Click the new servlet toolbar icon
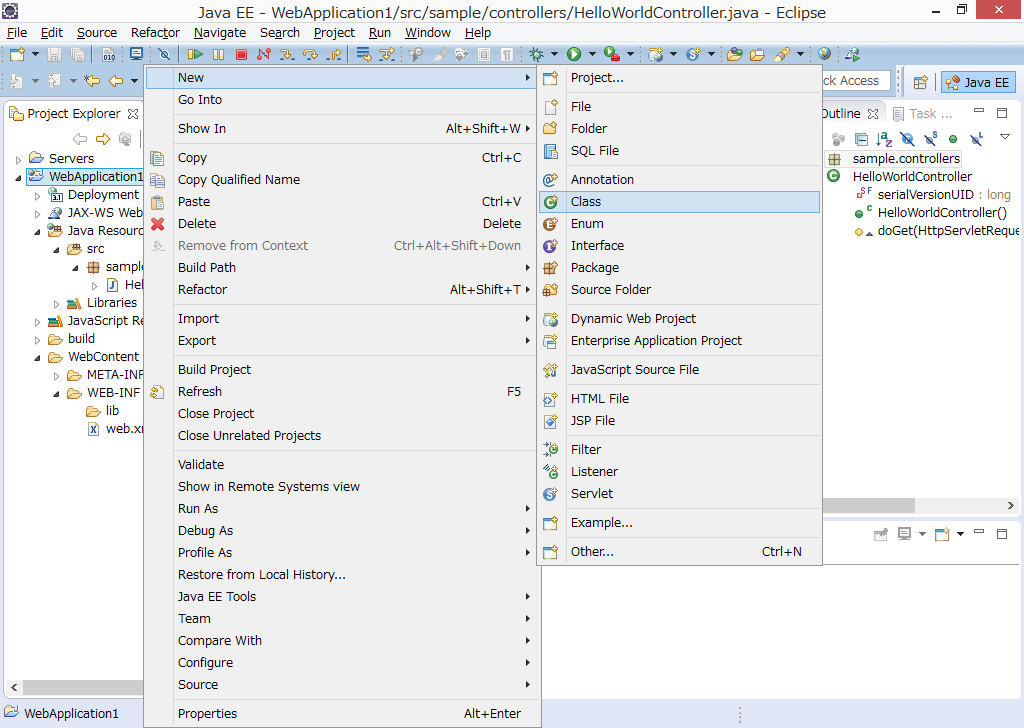This screenshot has width=1024, height=728. [x=693, y=54]
